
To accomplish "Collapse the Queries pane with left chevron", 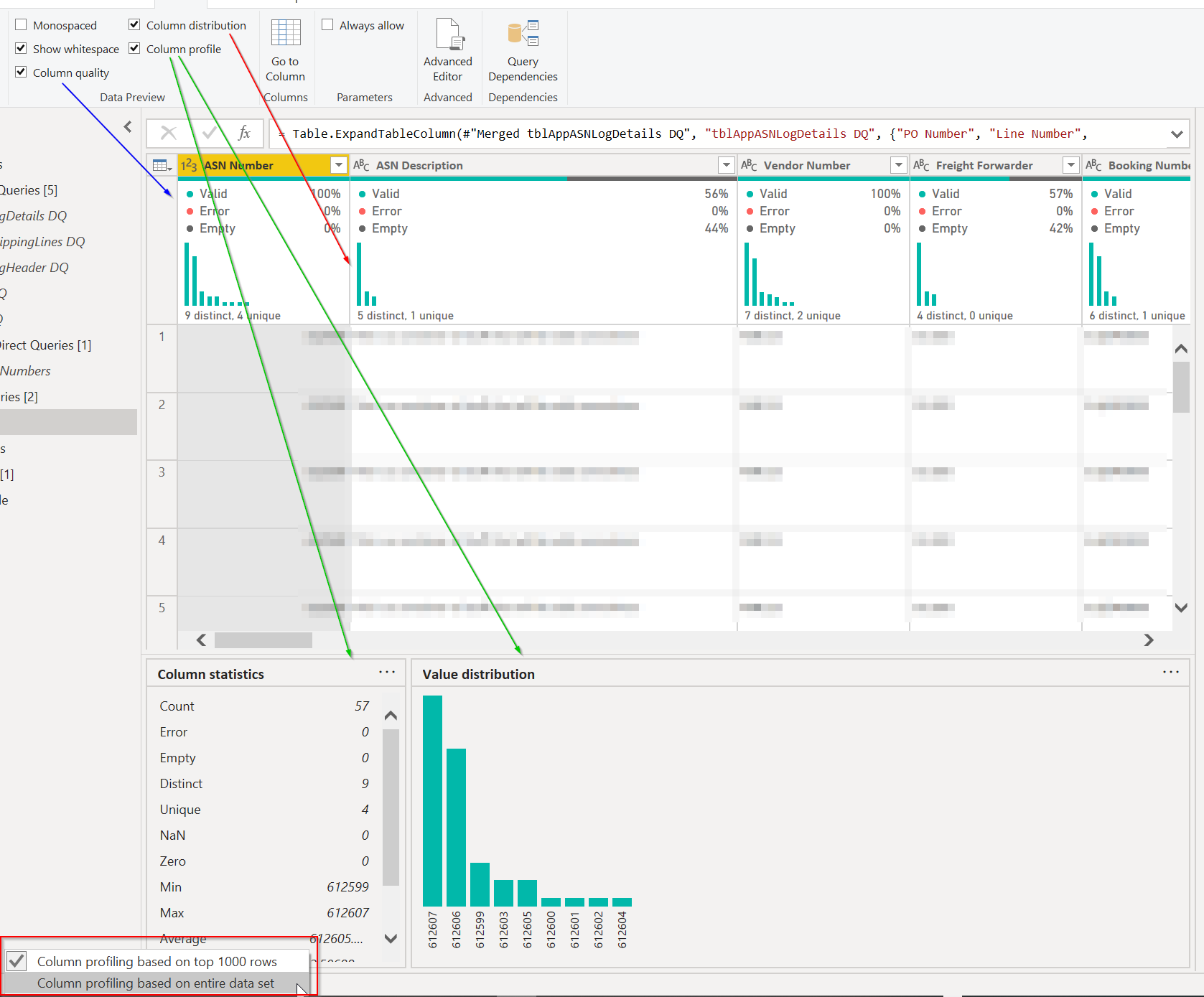I will (128, 127).
